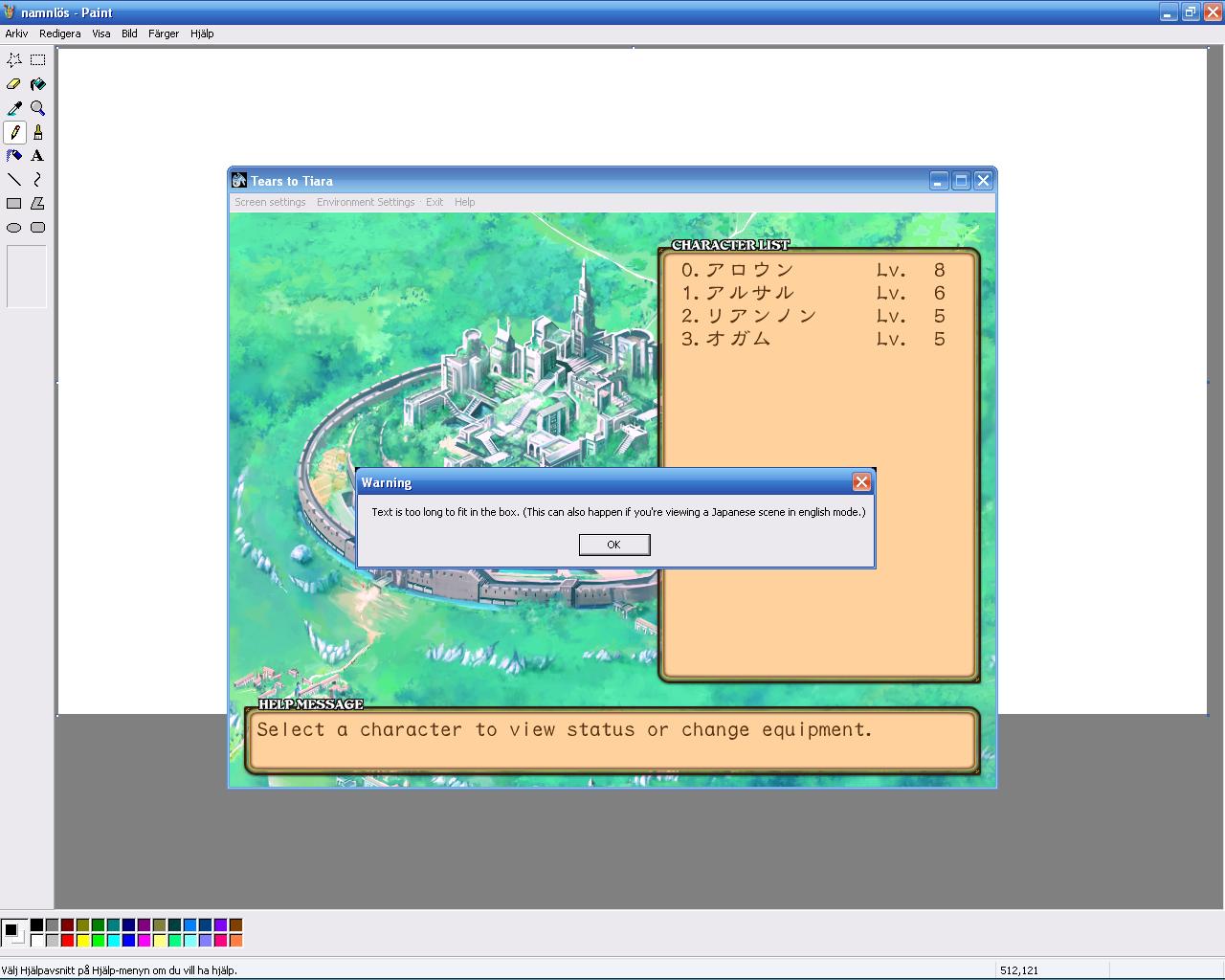Open the Arkiv menu
1225x980 pixels.
(x=16, y=33)
